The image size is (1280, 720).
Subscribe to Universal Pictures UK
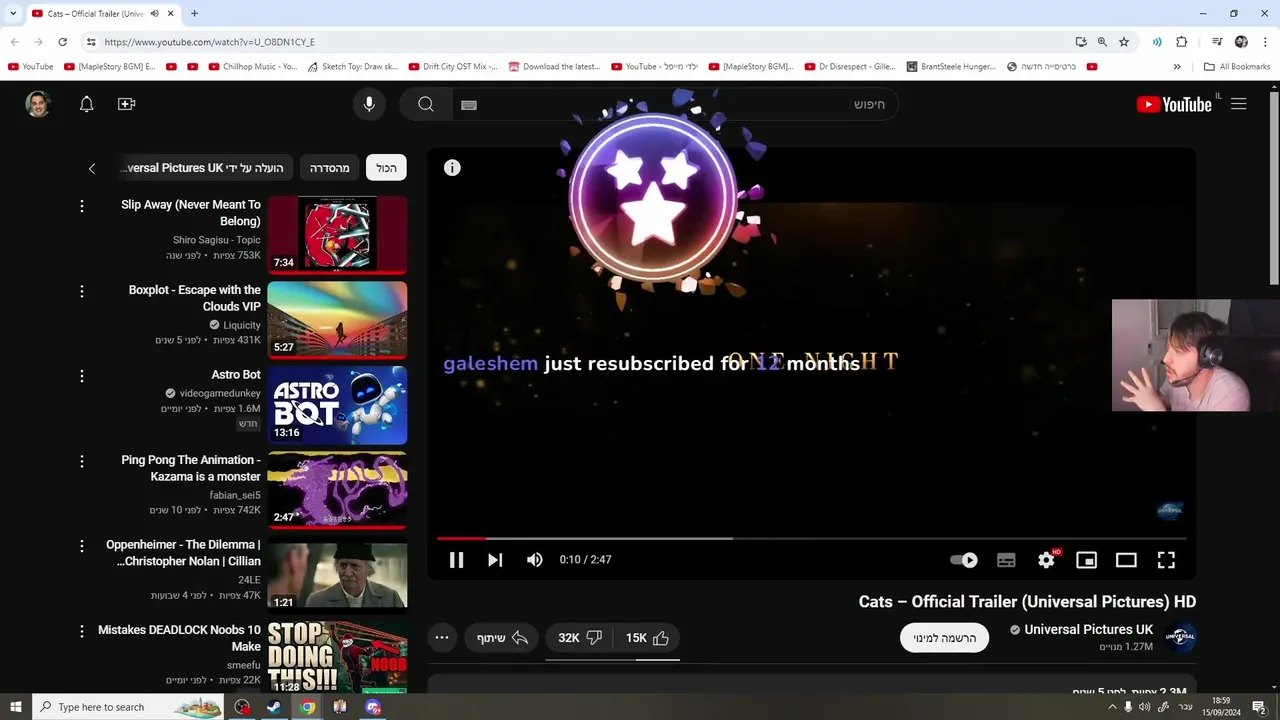pos(944,638)
